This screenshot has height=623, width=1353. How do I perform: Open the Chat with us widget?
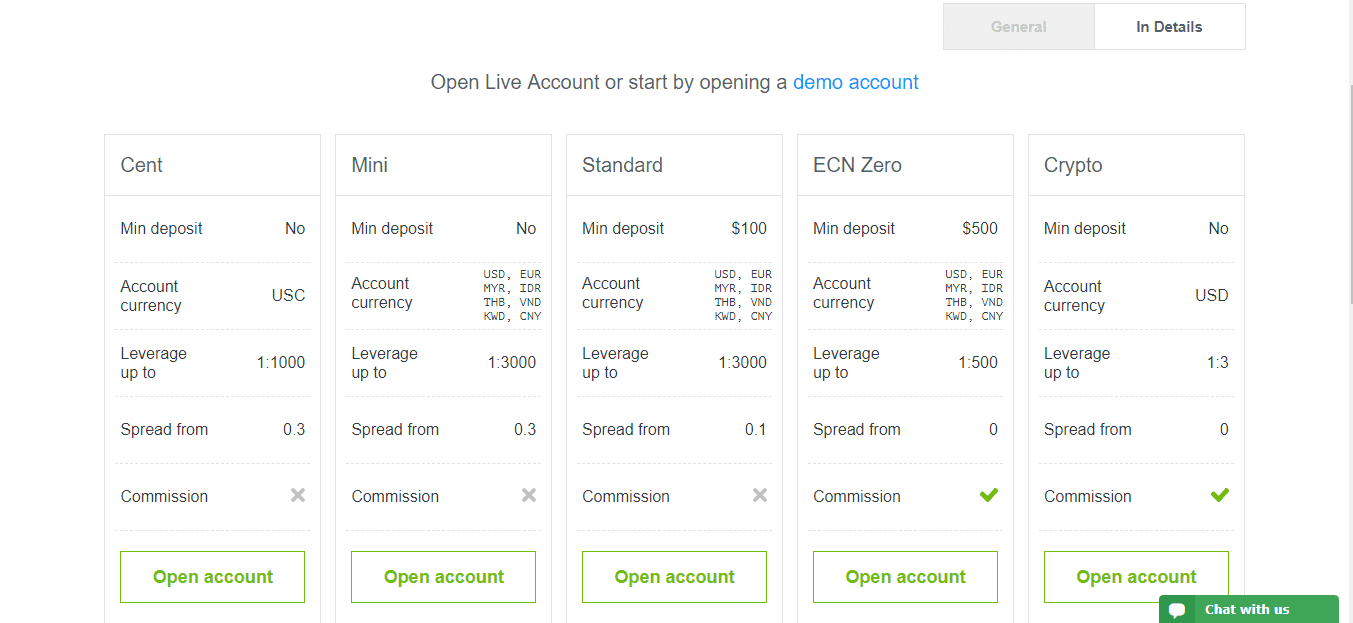point(1246,610)
